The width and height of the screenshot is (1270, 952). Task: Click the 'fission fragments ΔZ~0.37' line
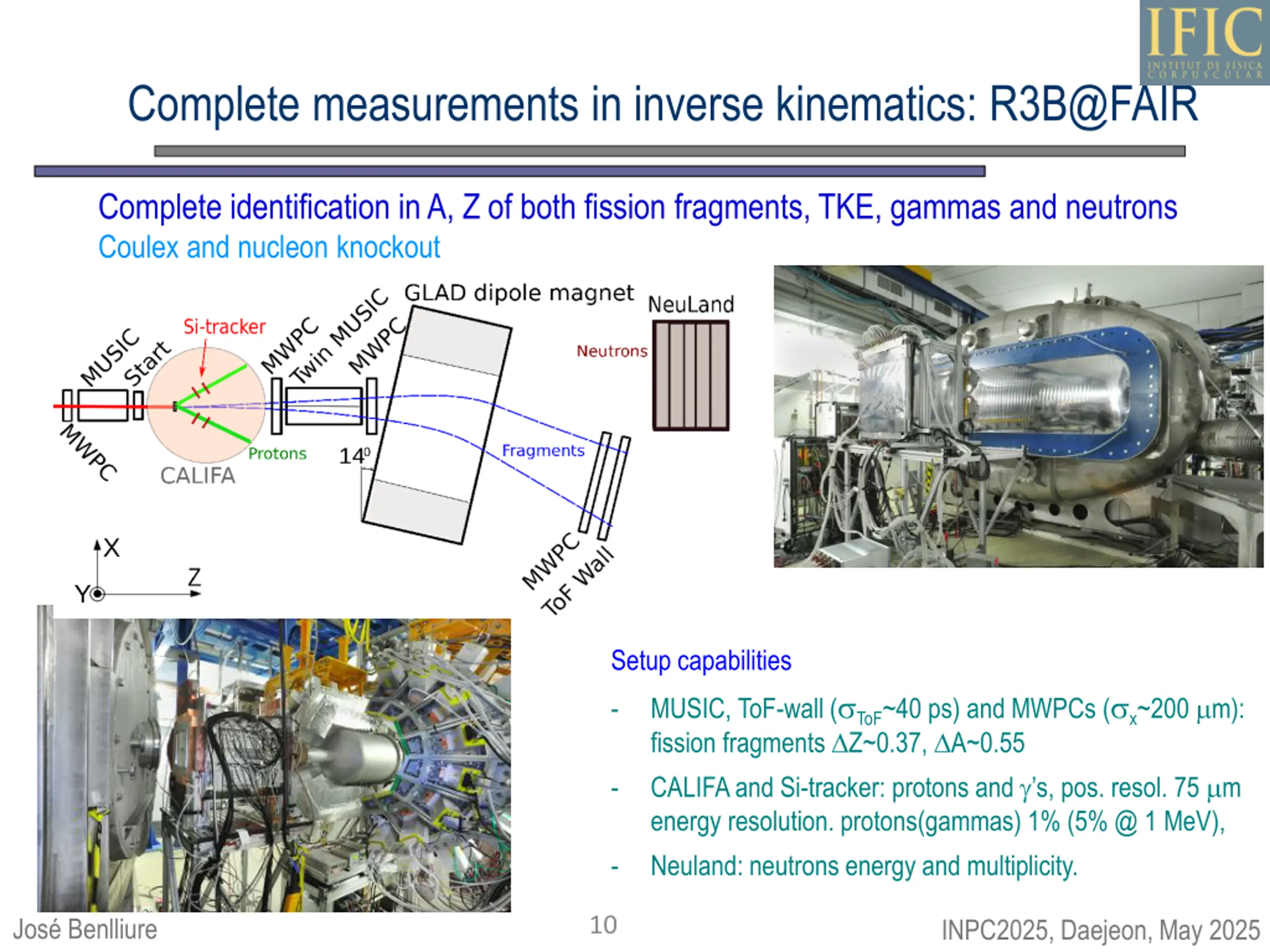[837, 743]
